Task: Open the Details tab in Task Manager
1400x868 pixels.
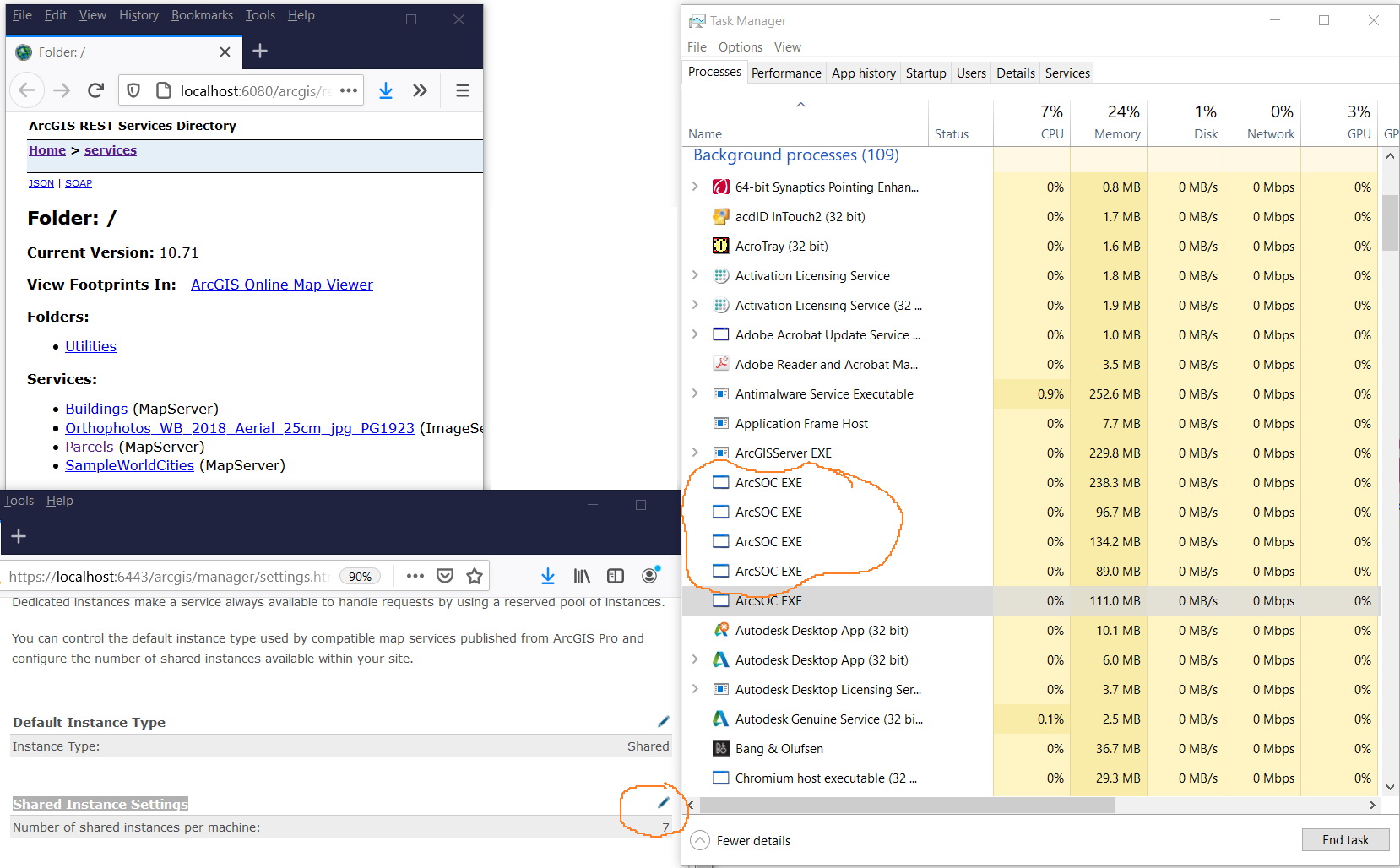Action: point(1015,73)
